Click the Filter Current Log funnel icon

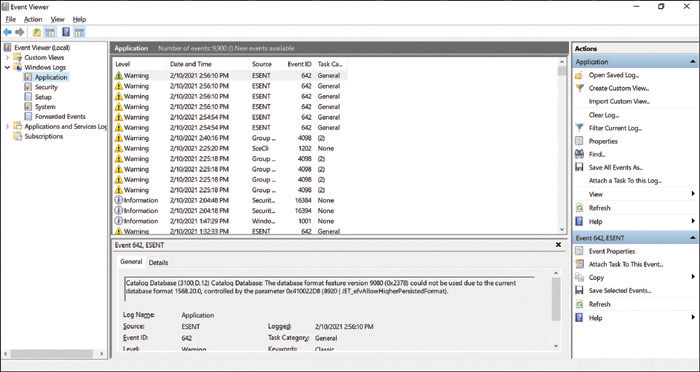coord(579,128)
